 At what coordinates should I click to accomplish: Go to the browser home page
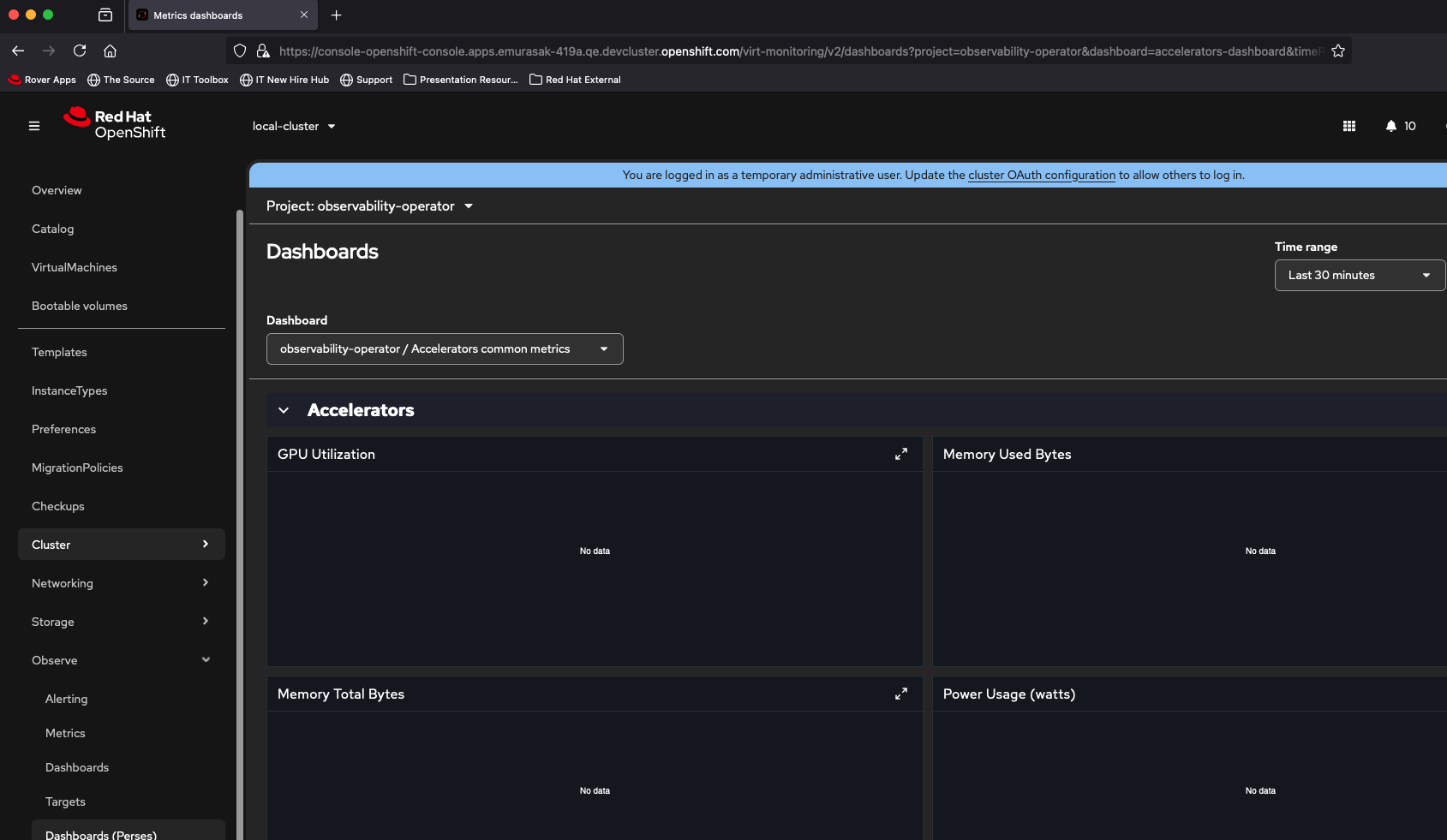[x=110, y=51]
